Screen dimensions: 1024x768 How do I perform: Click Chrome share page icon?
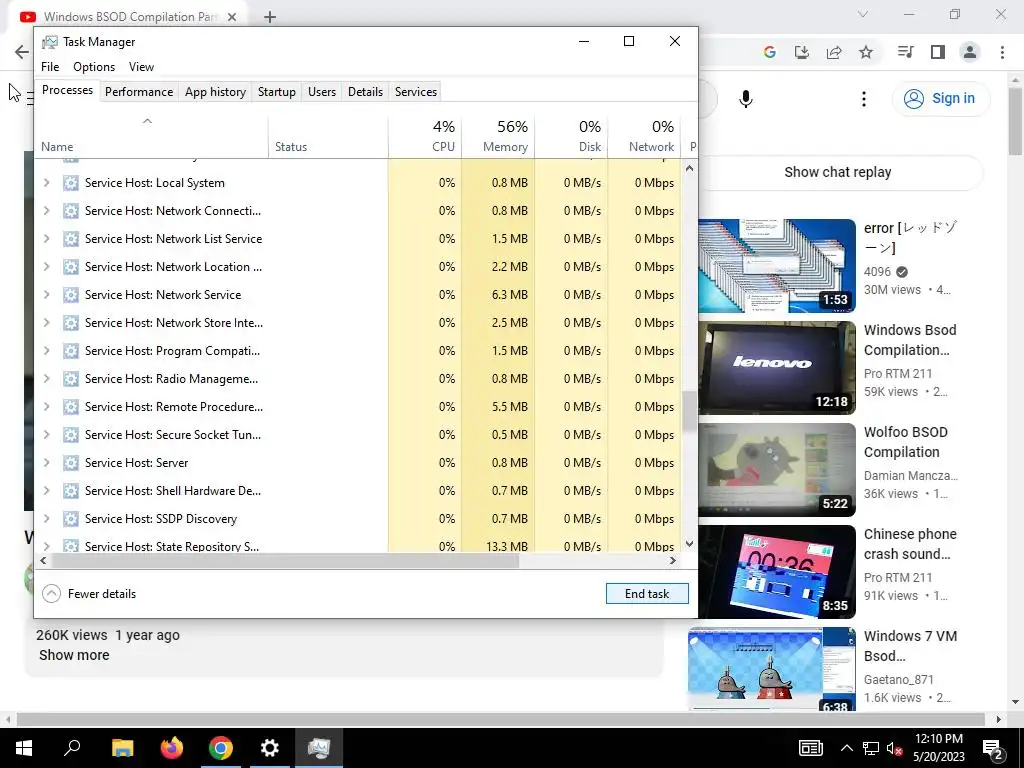point(834,52)
